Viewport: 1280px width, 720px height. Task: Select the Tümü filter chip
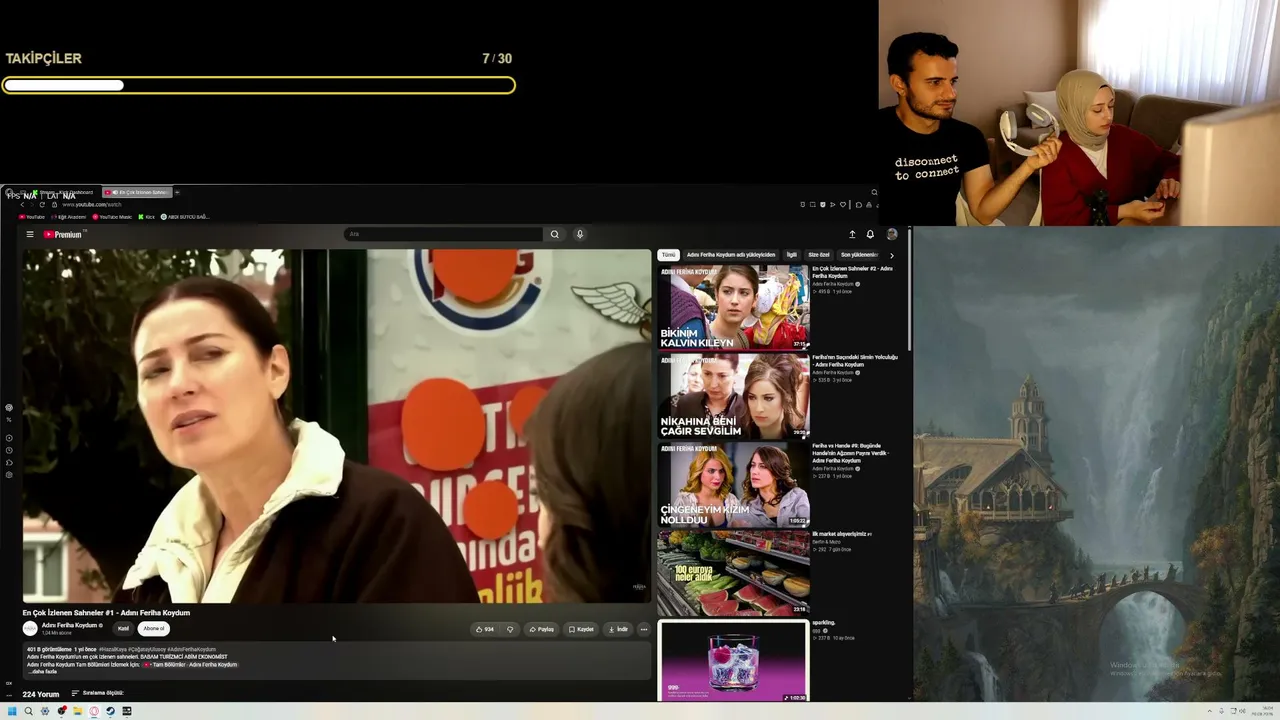[668, 255]
